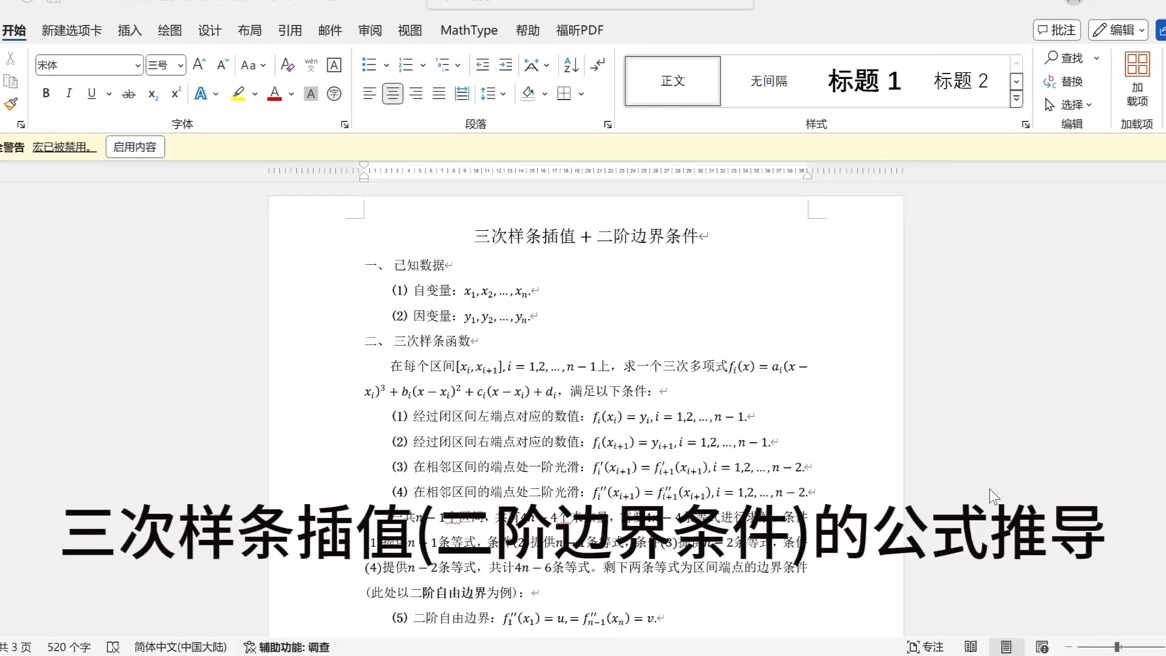Viewport: 1166px width, 656px height.
Task: Select the superscript formatting icon
Action: pyautogui.click(x=176, y=93)
